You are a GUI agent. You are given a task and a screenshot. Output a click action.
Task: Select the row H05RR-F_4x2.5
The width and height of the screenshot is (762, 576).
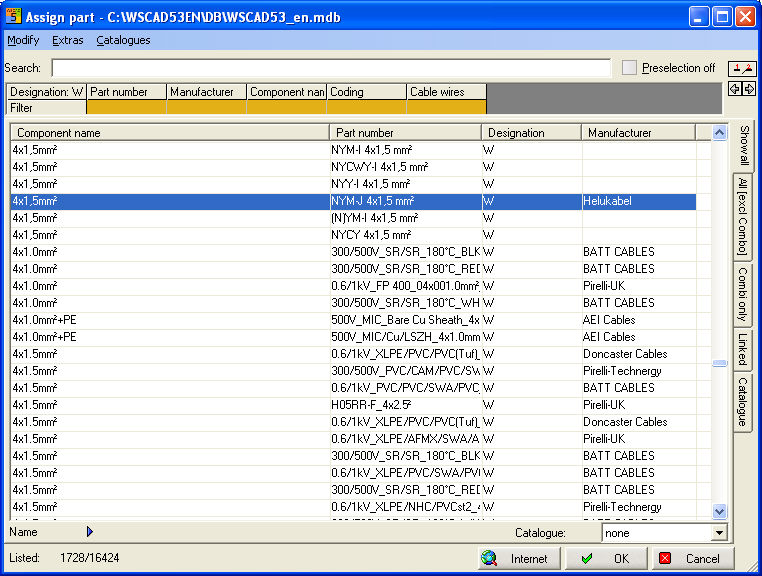tap(353, 405)
